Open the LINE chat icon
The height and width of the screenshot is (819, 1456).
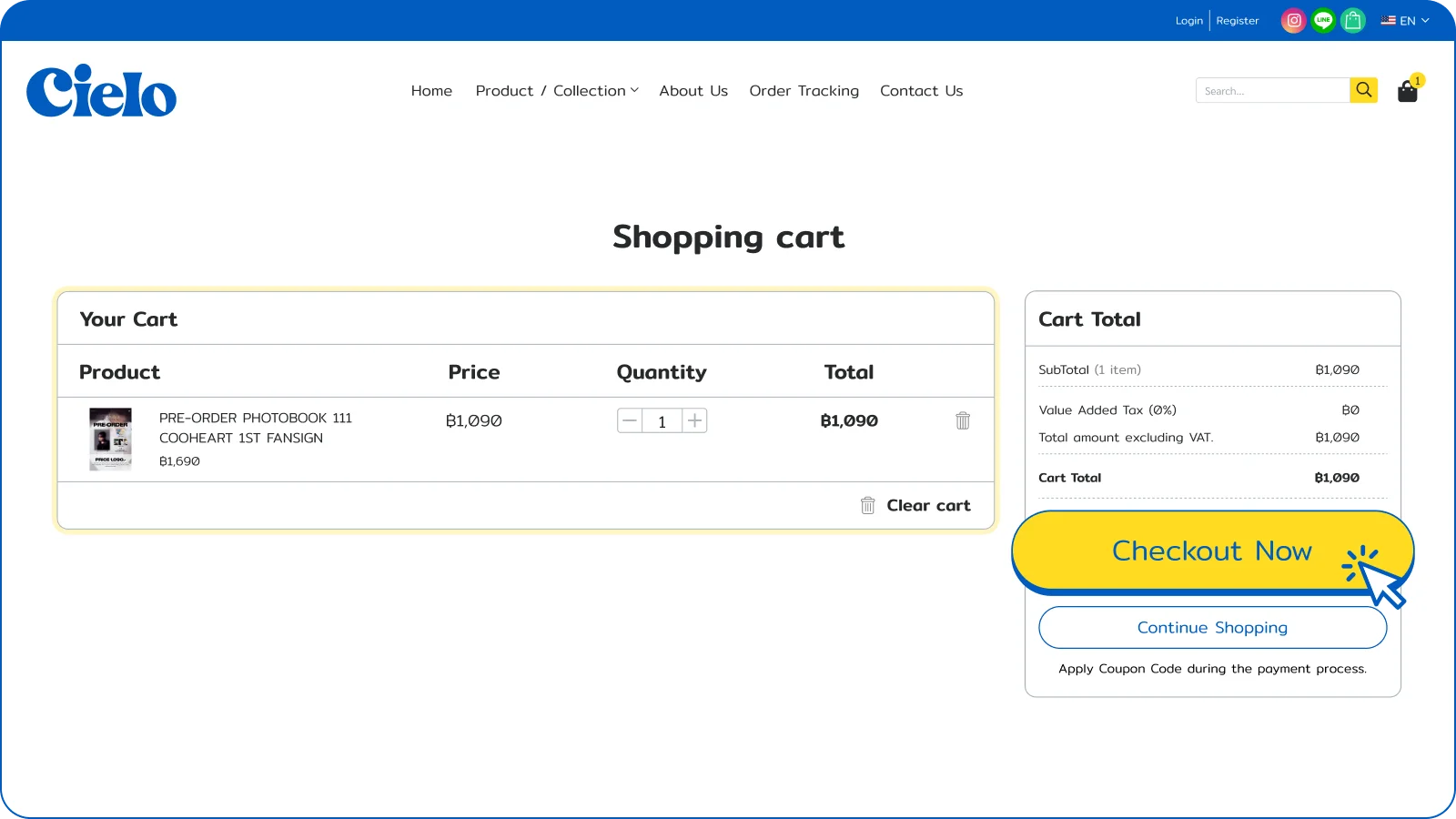[x=1323, y=20]
